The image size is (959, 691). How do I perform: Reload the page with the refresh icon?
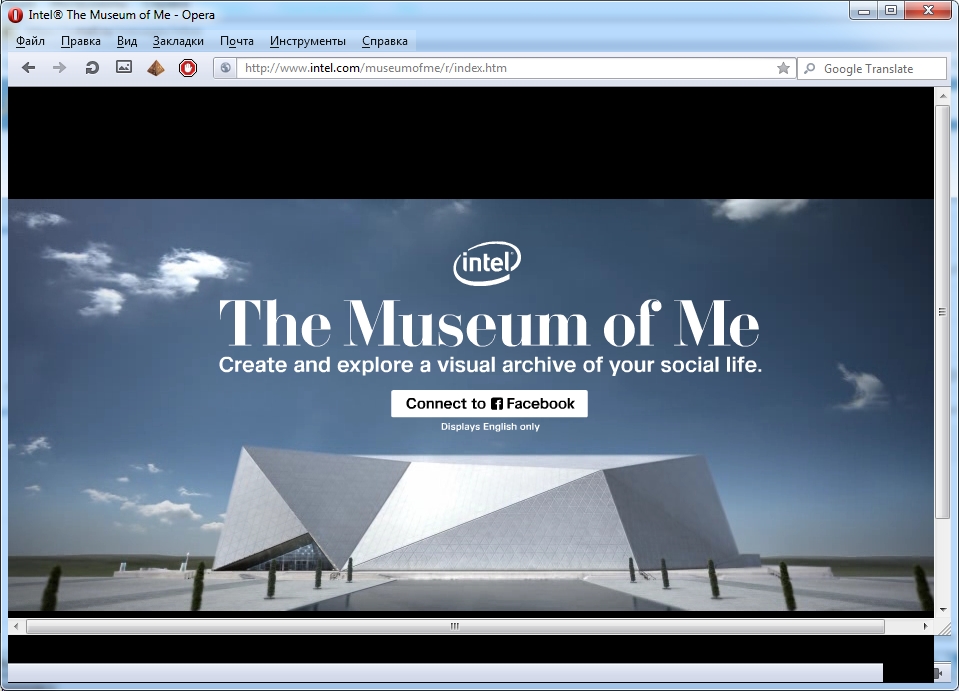[91, 68]
